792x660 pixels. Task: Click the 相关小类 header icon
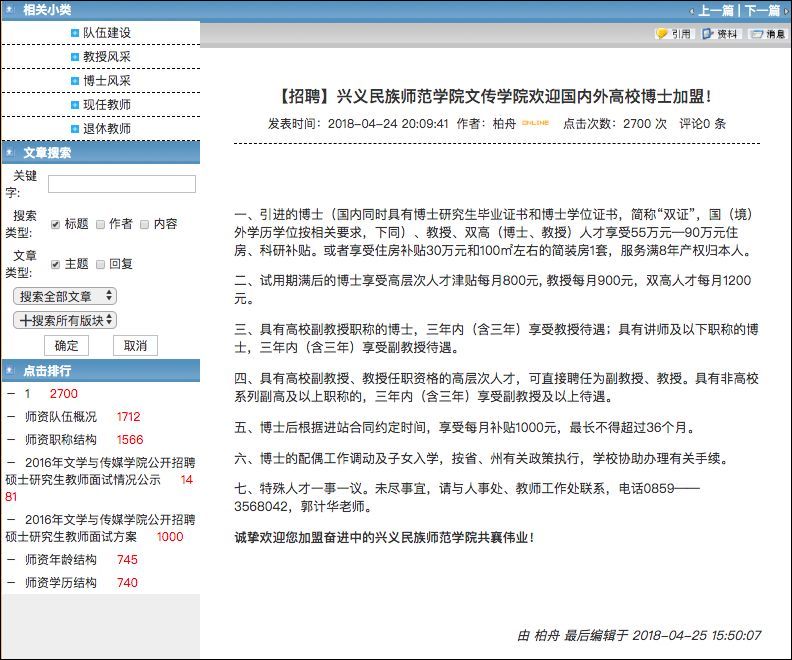click(11, 10)
